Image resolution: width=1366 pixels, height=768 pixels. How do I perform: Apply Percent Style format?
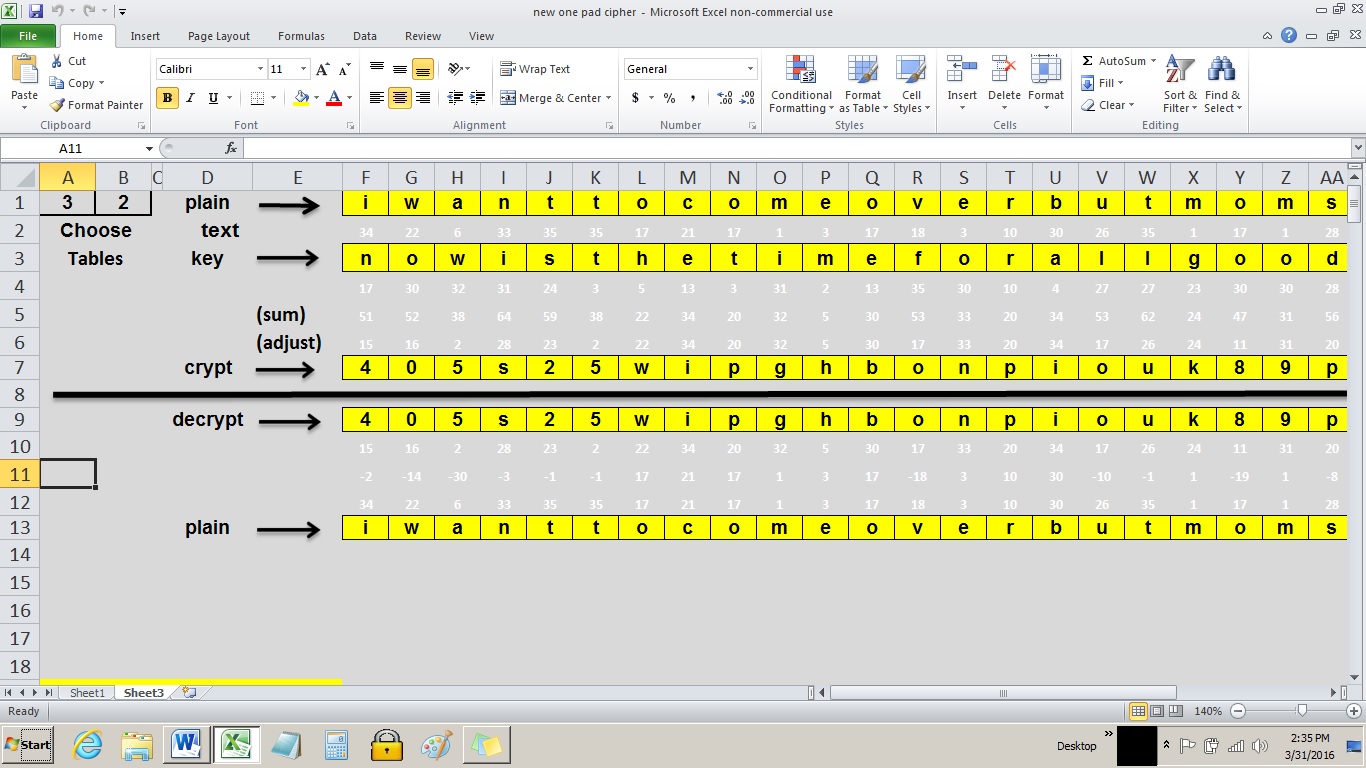[669, 98]
